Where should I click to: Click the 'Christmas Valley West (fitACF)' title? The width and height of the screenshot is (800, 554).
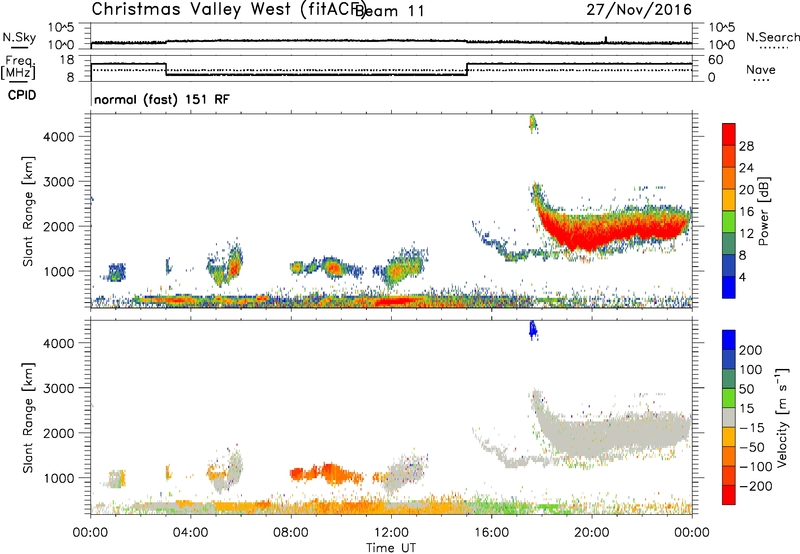click(x=228, y=10)
